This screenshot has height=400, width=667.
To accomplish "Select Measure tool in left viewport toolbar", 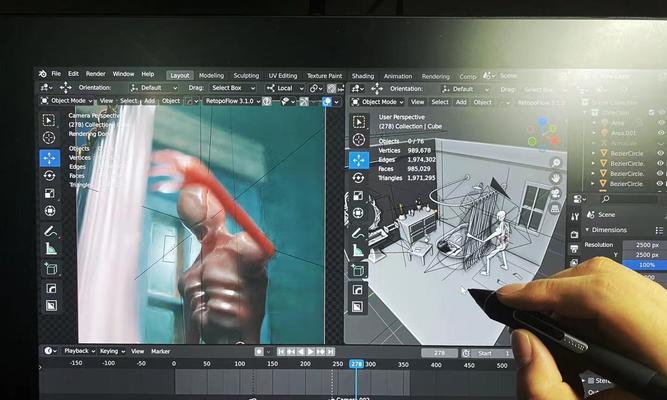I will click(x=51, y=249).
